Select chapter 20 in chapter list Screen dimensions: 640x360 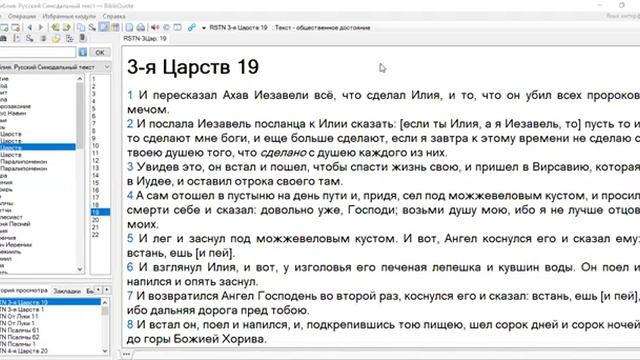[95, 220]
